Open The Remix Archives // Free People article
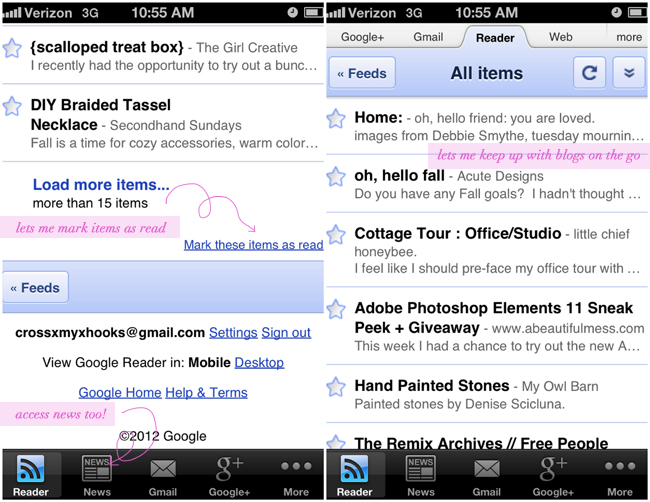Screen dimensions: 650x502 (x=481, y=443)
